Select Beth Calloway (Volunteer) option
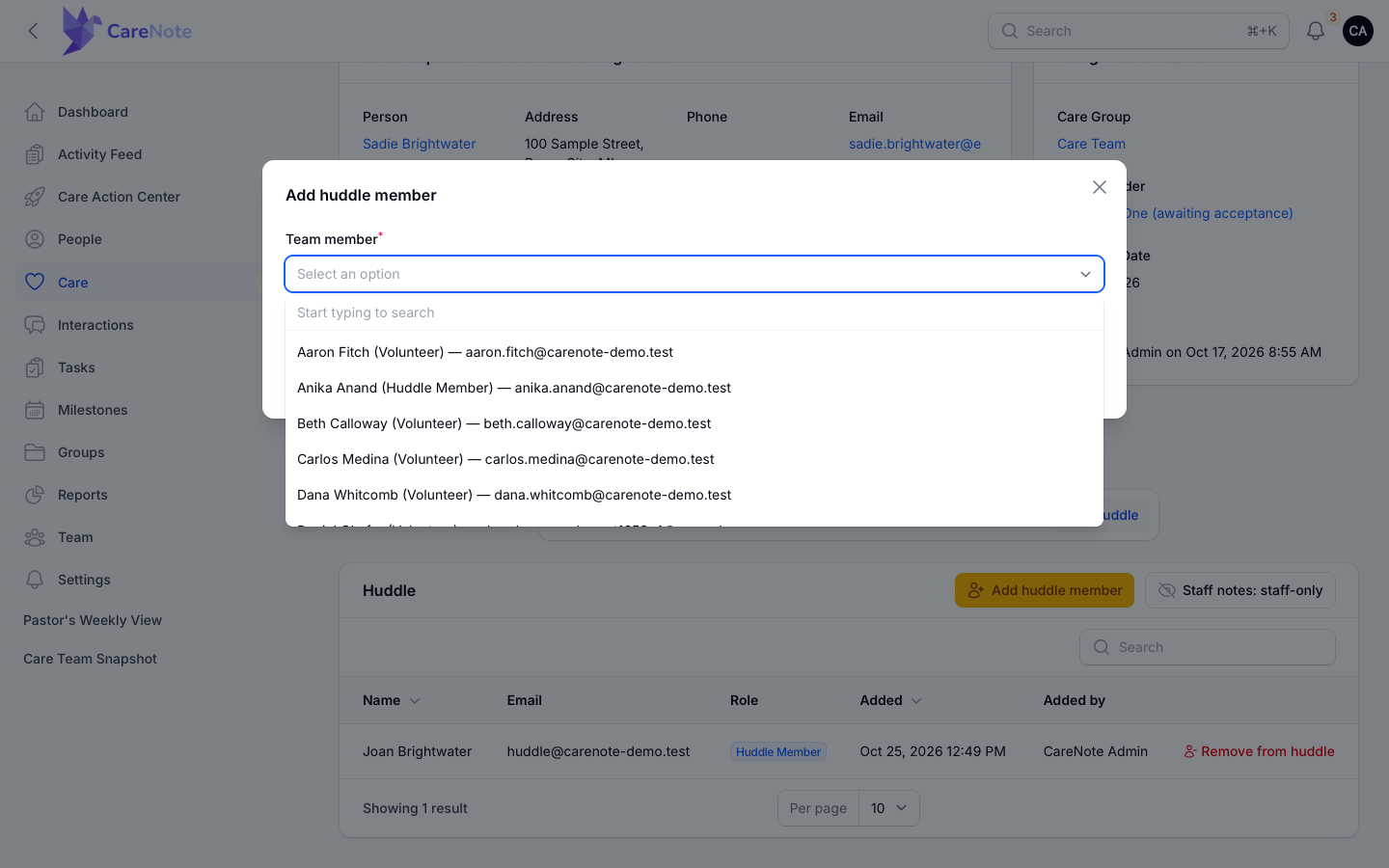1389x868 pixels. 694,423
